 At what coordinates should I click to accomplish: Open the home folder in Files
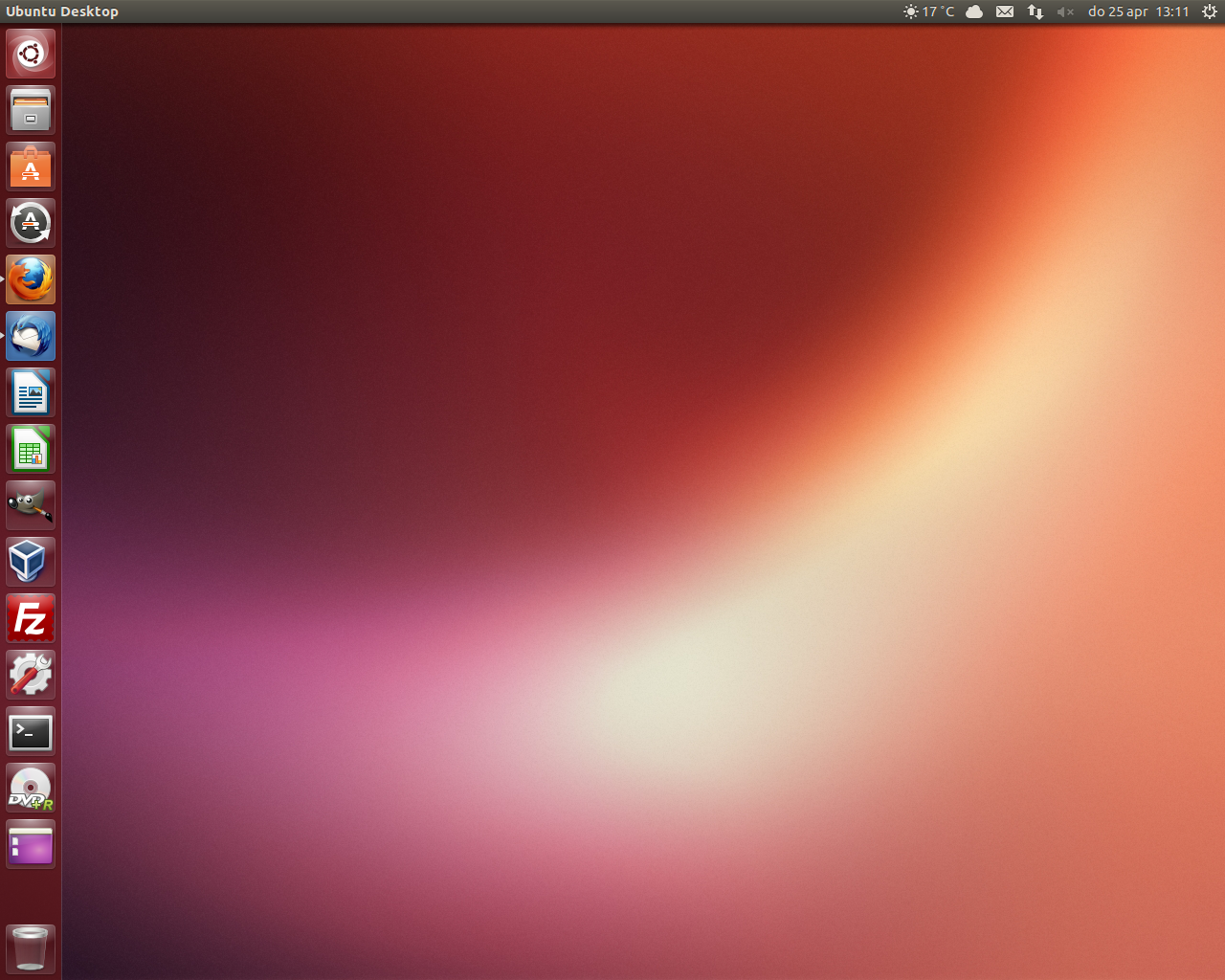pos(30,110)
